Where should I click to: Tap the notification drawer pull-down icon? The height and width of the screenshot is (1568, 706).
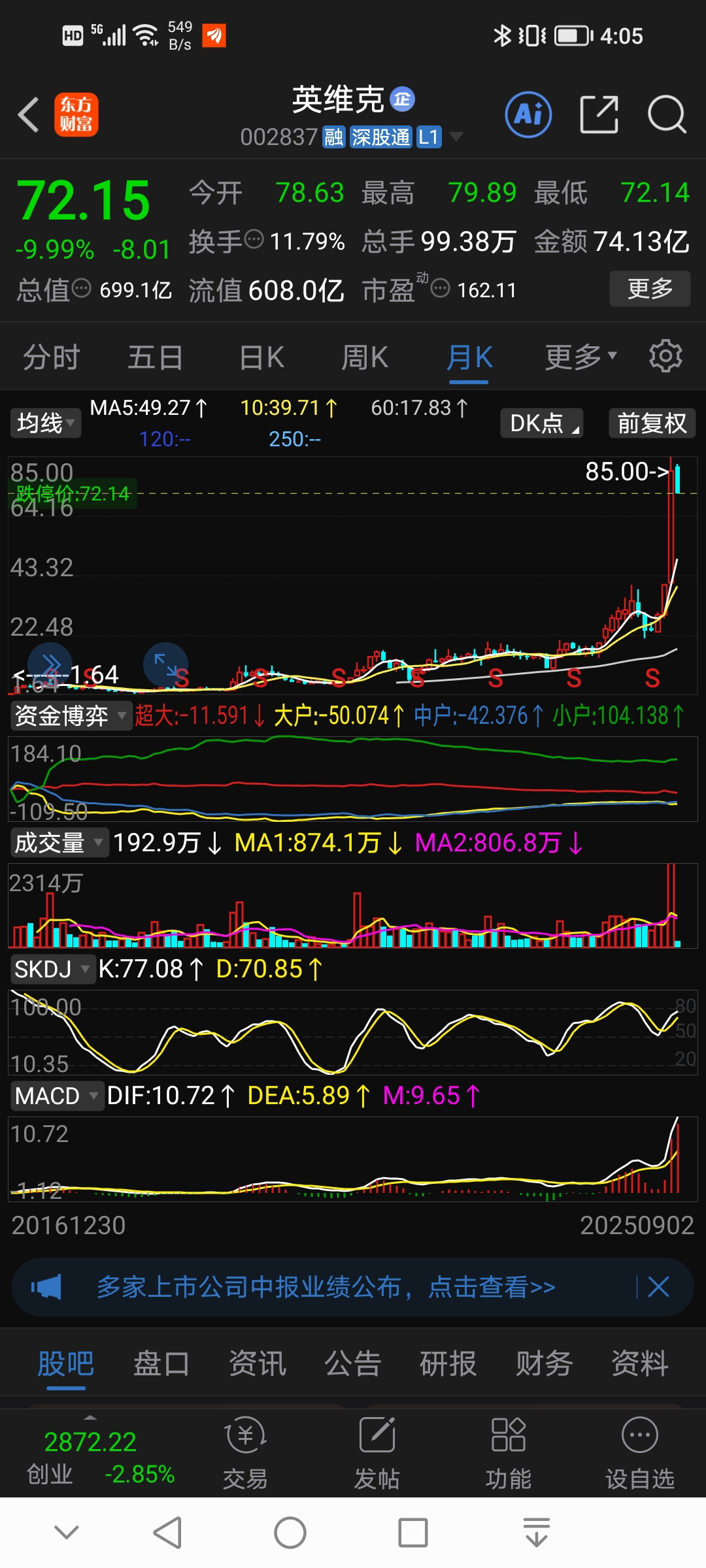tap(537, 1532)
